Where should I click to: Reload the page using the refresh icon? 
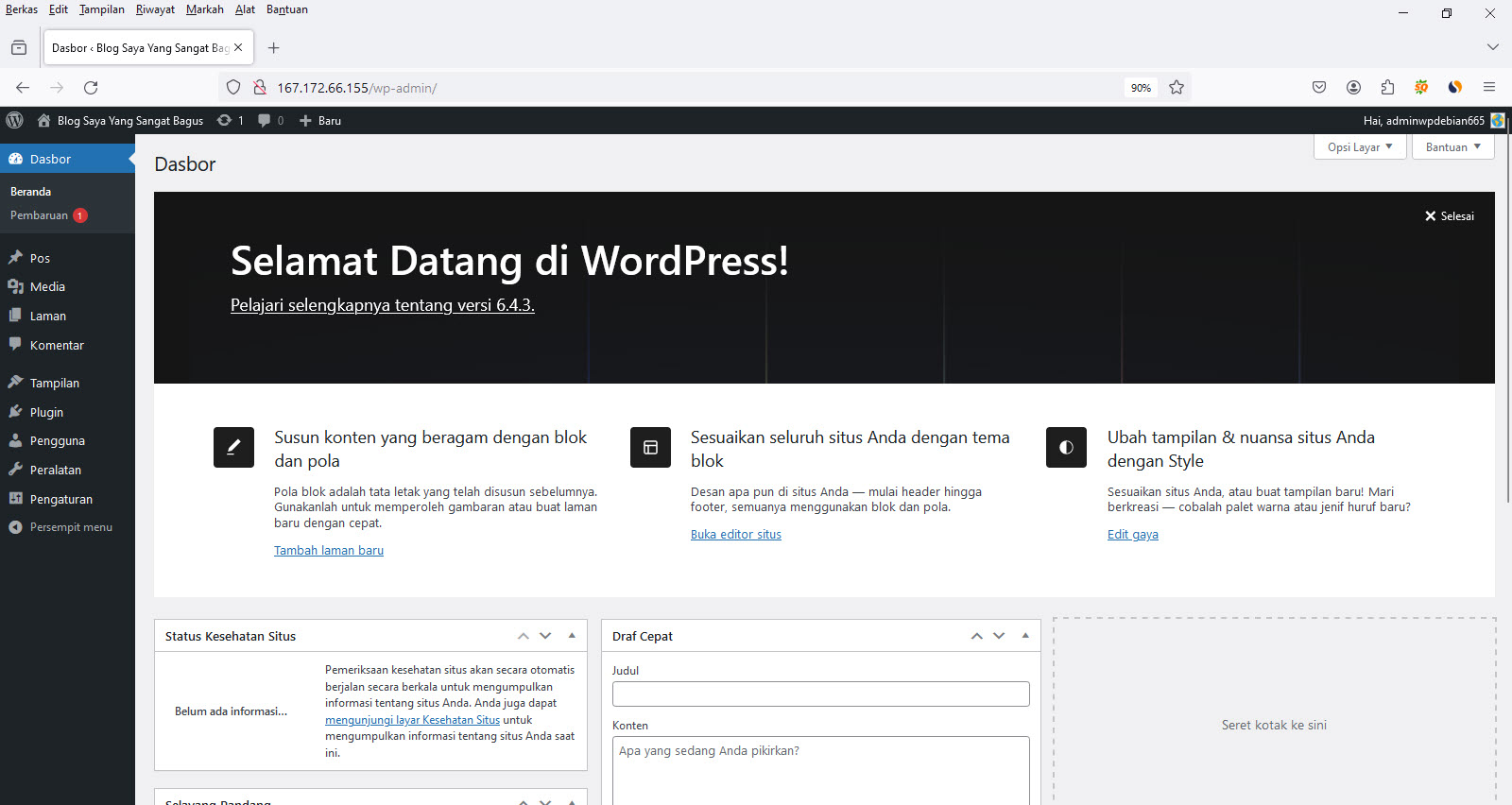[x=91, y=88]
